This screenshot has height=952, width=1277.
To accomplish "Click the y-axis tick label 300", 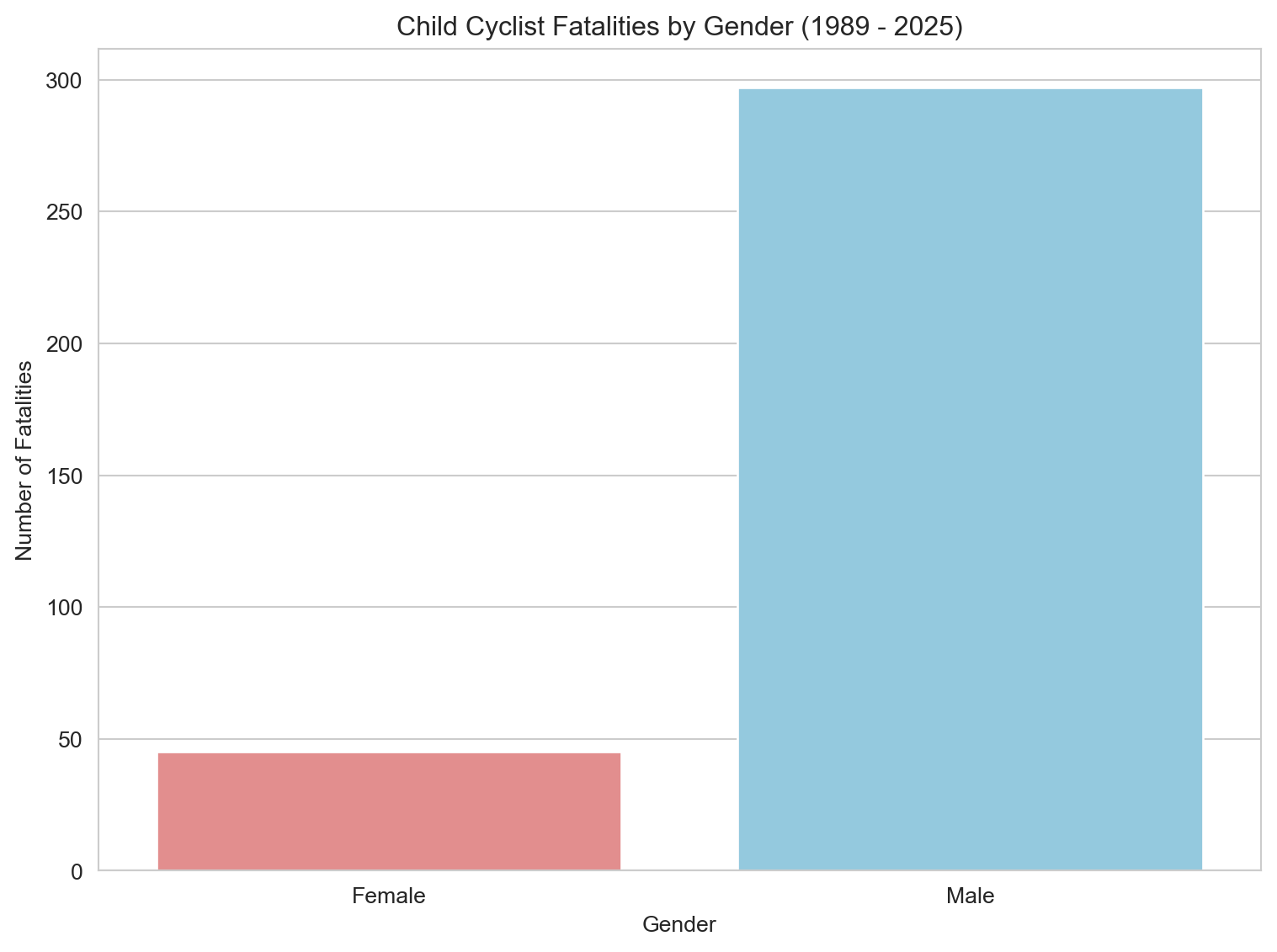I will [x=66, y=80].
